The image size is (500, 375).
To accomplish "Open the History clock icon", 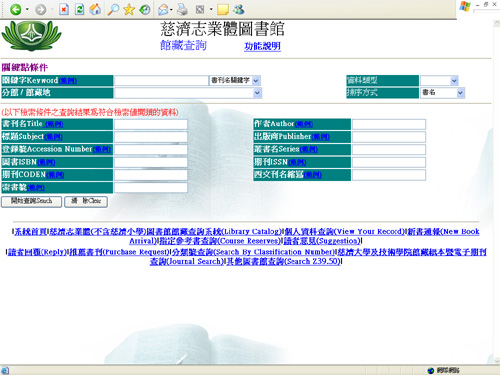I will click(x=145, y=9).
